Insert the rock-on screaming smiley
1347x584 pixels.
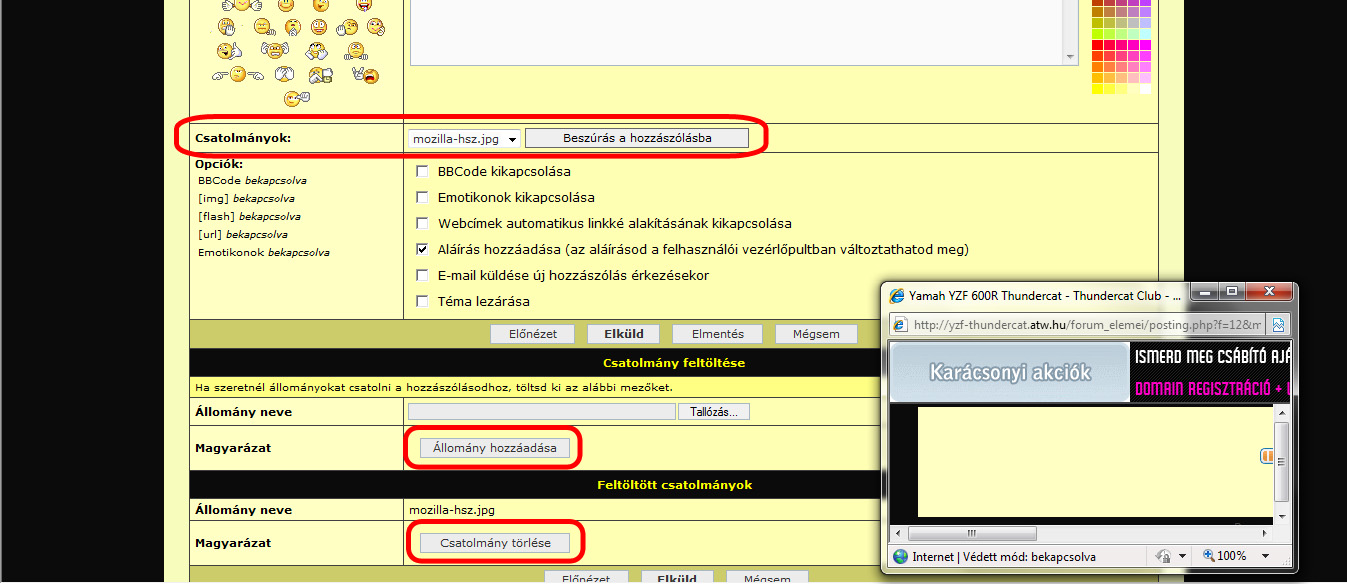pyautogui.click(x=365, y=75)
